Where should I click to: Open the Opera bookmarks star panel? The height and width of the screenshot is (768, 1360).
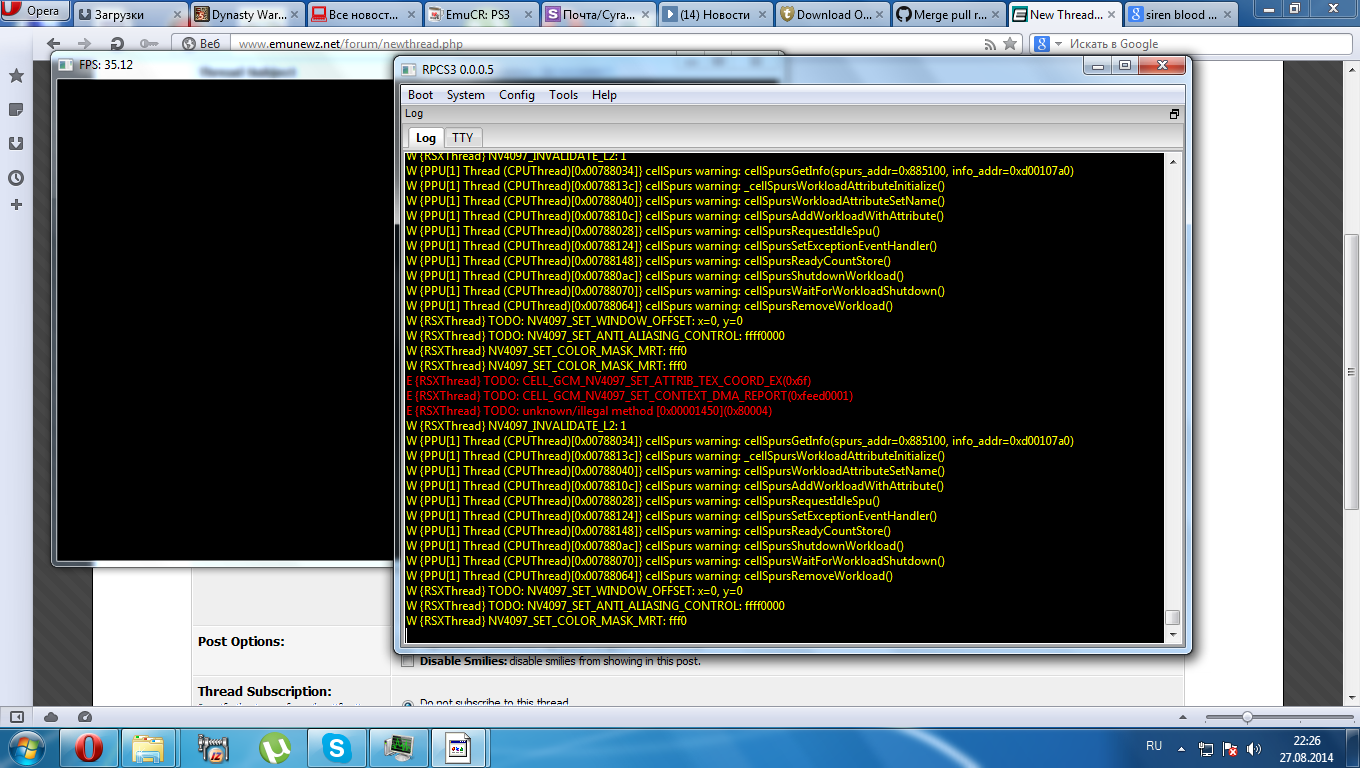click(x=16, y=76)
